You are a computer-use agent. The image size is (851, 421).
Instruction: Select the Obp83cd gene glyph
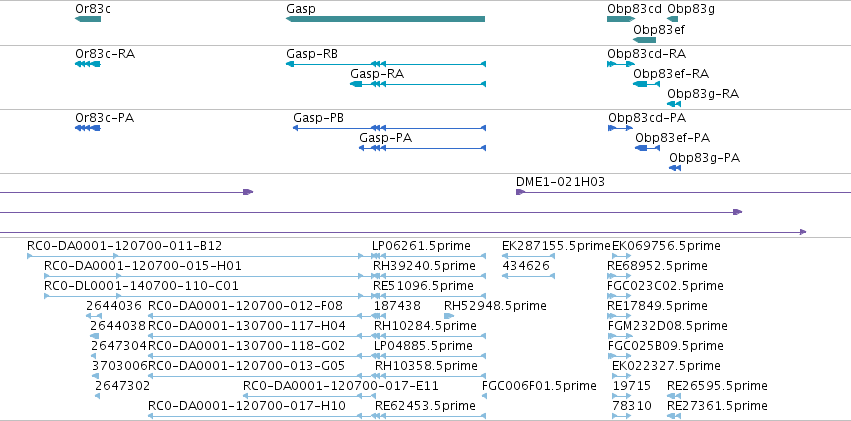[x=621, y=19]
